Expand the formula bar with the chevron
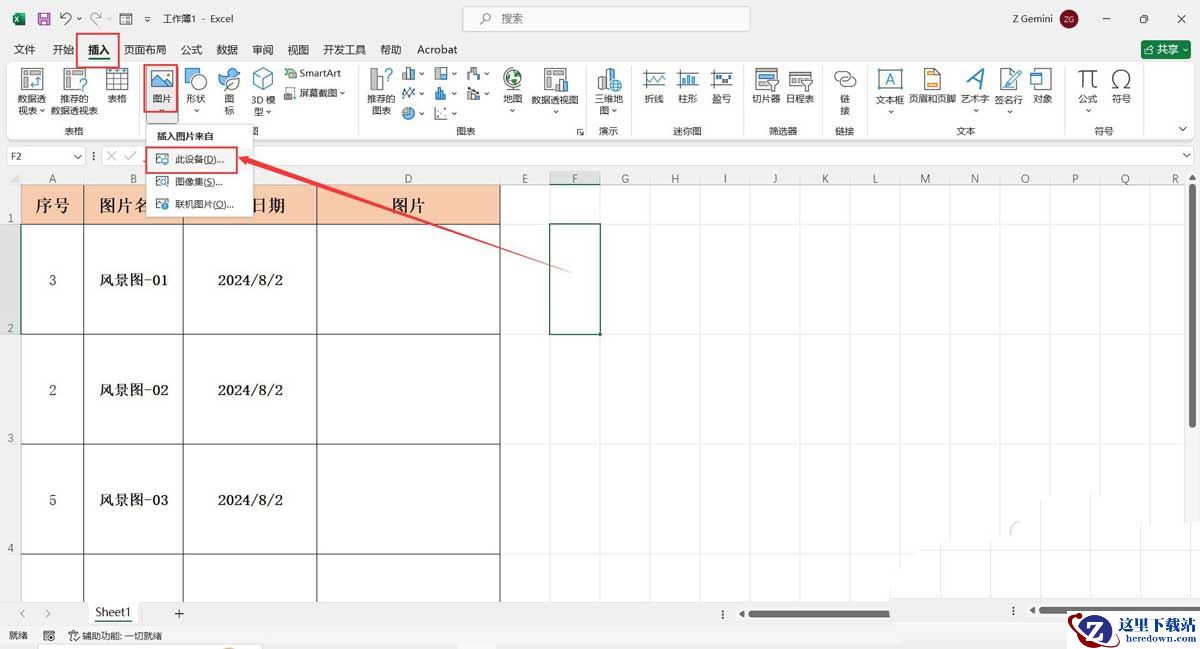1200x649 pixels. click(1187, 156)
